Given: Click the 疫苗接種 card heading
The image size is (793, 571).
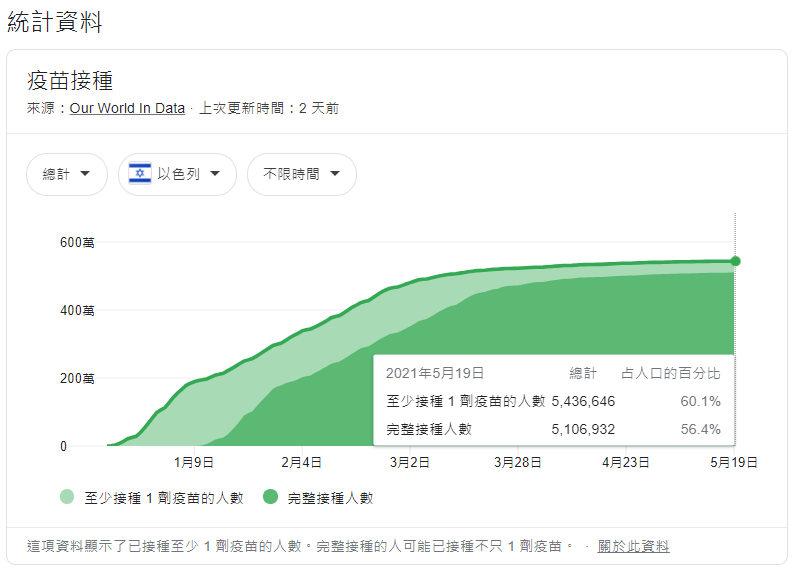Looking at the screenshot, I should point(70,81).
